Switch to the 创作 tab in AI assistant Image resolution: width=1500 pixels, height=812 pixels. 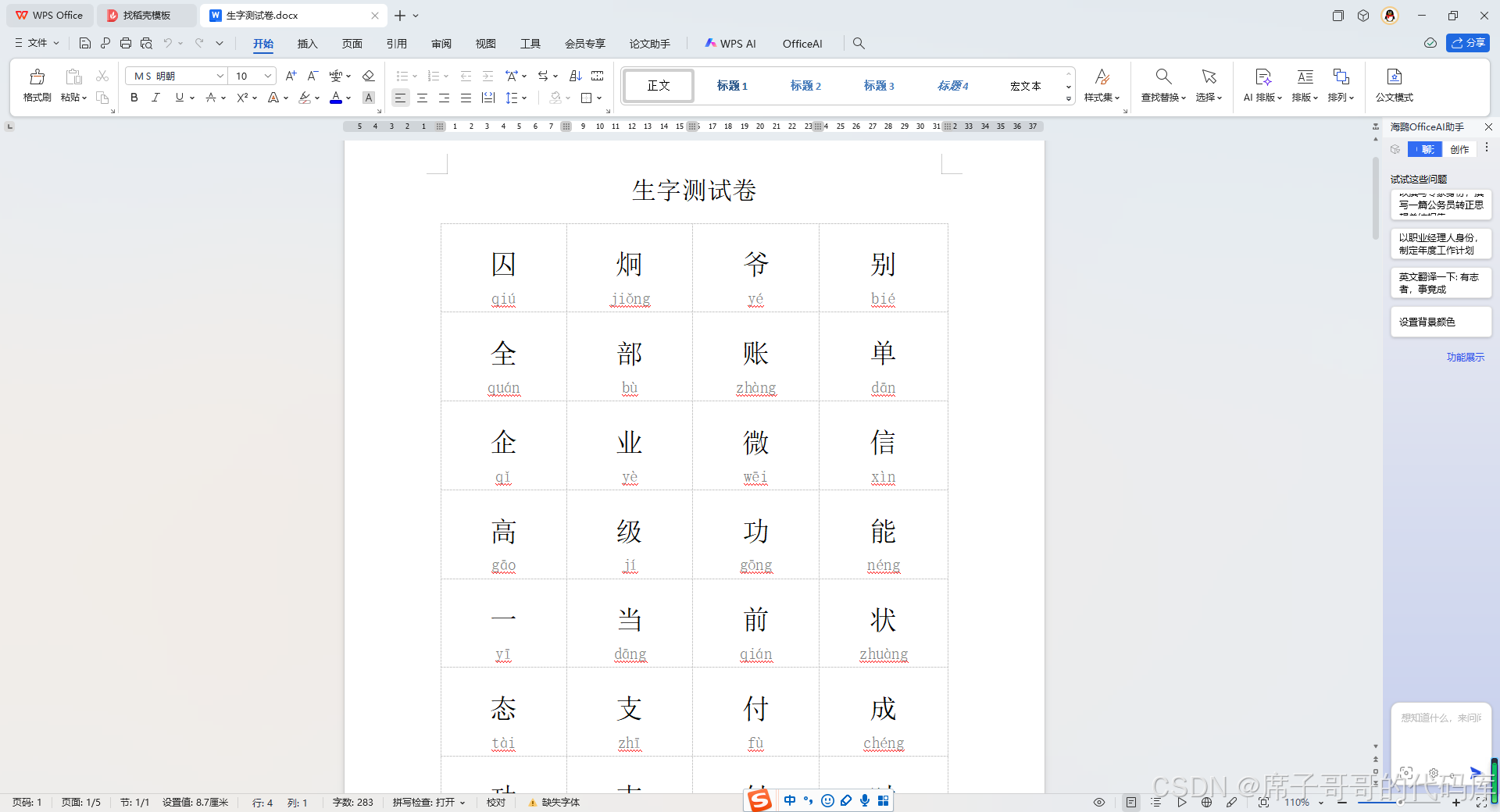1459,149
